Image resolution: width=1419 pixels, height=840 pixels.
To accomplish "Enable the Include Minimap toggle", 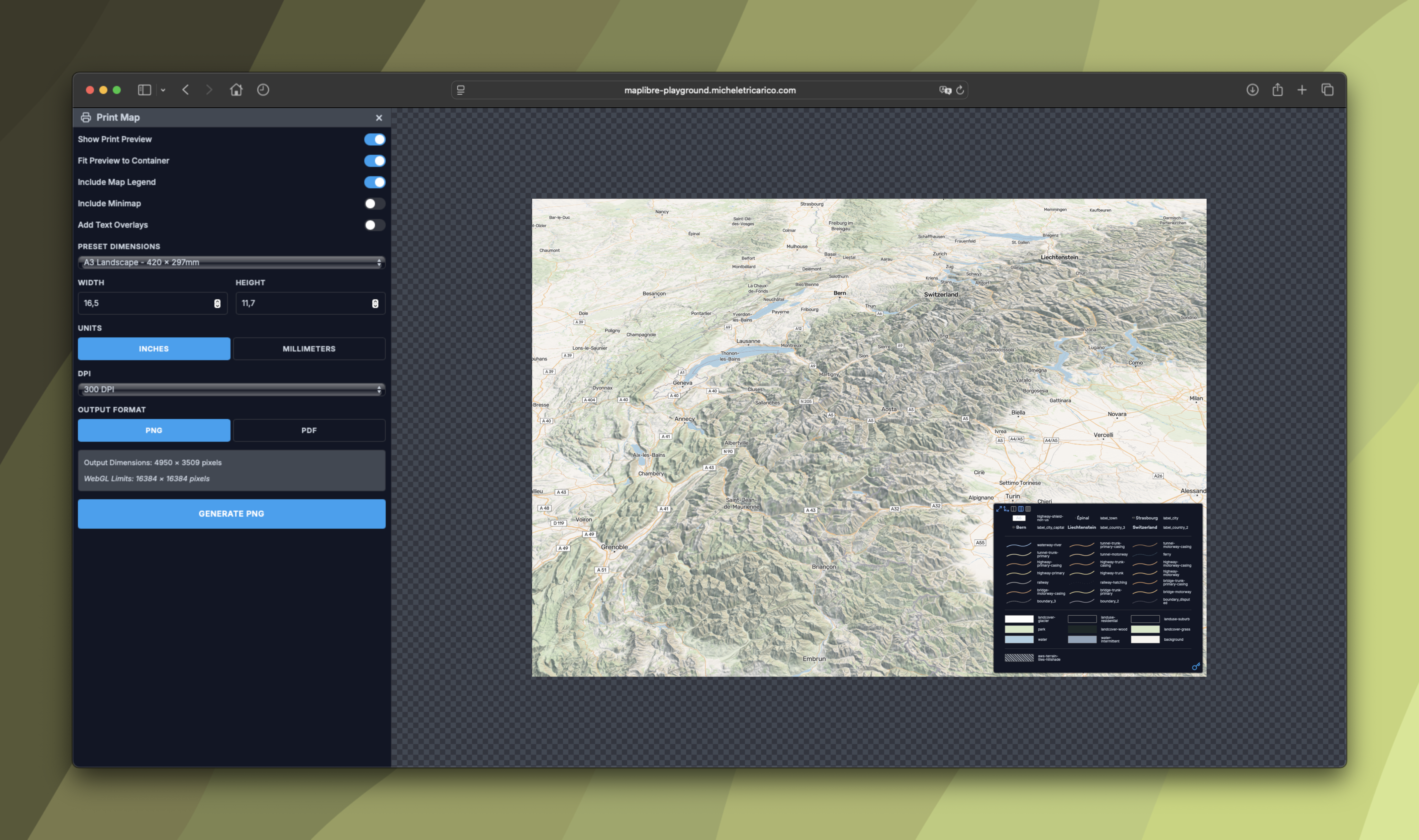I will click(374, 203).
